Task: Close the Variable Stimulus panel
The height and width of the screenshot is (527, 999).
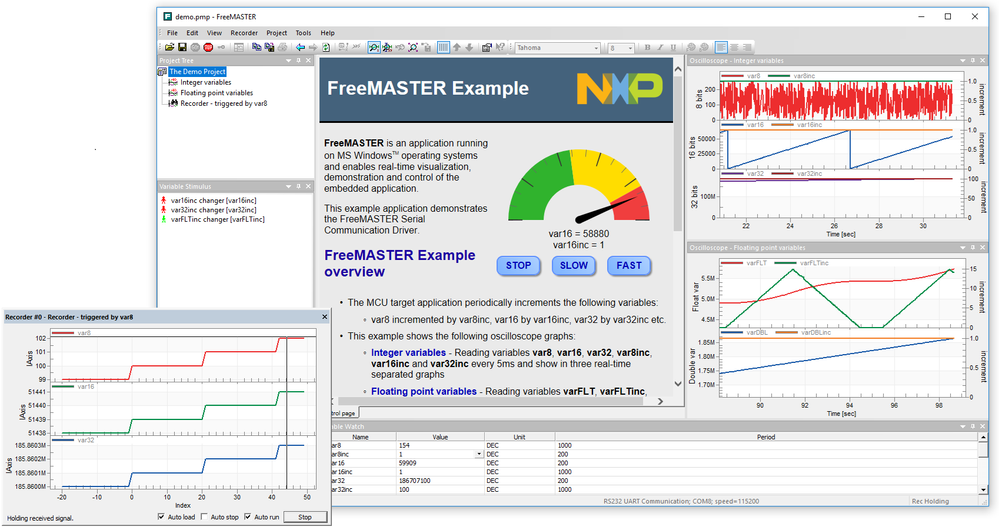Action: tap(308, 186)
